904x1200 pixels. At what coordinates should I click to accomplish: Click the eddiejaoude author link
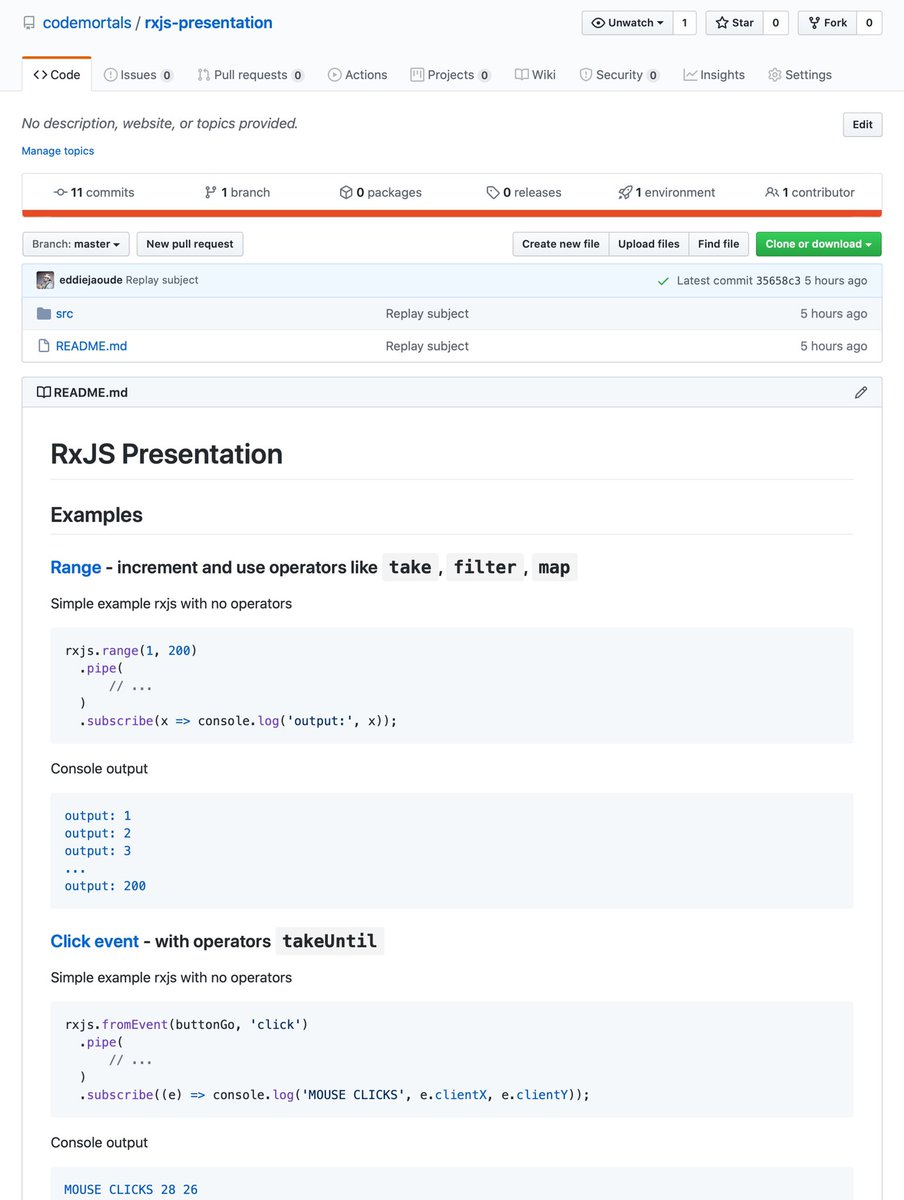point(91,280)
